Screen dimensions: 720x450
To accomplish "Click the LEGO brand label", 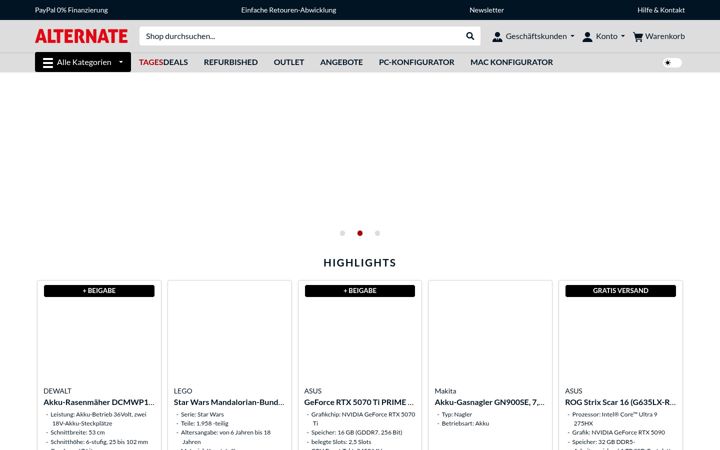I will click(x=183, y=391).
